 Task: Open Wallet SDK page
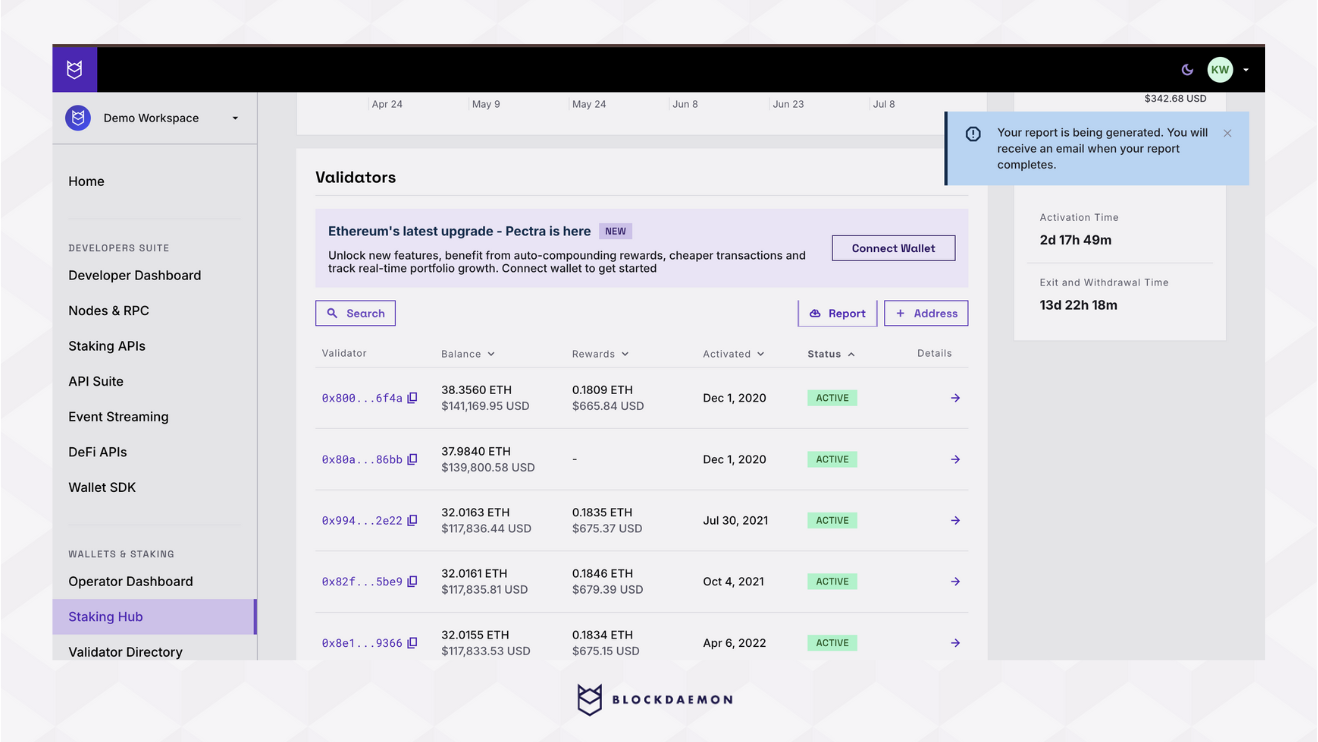(102, 487)
